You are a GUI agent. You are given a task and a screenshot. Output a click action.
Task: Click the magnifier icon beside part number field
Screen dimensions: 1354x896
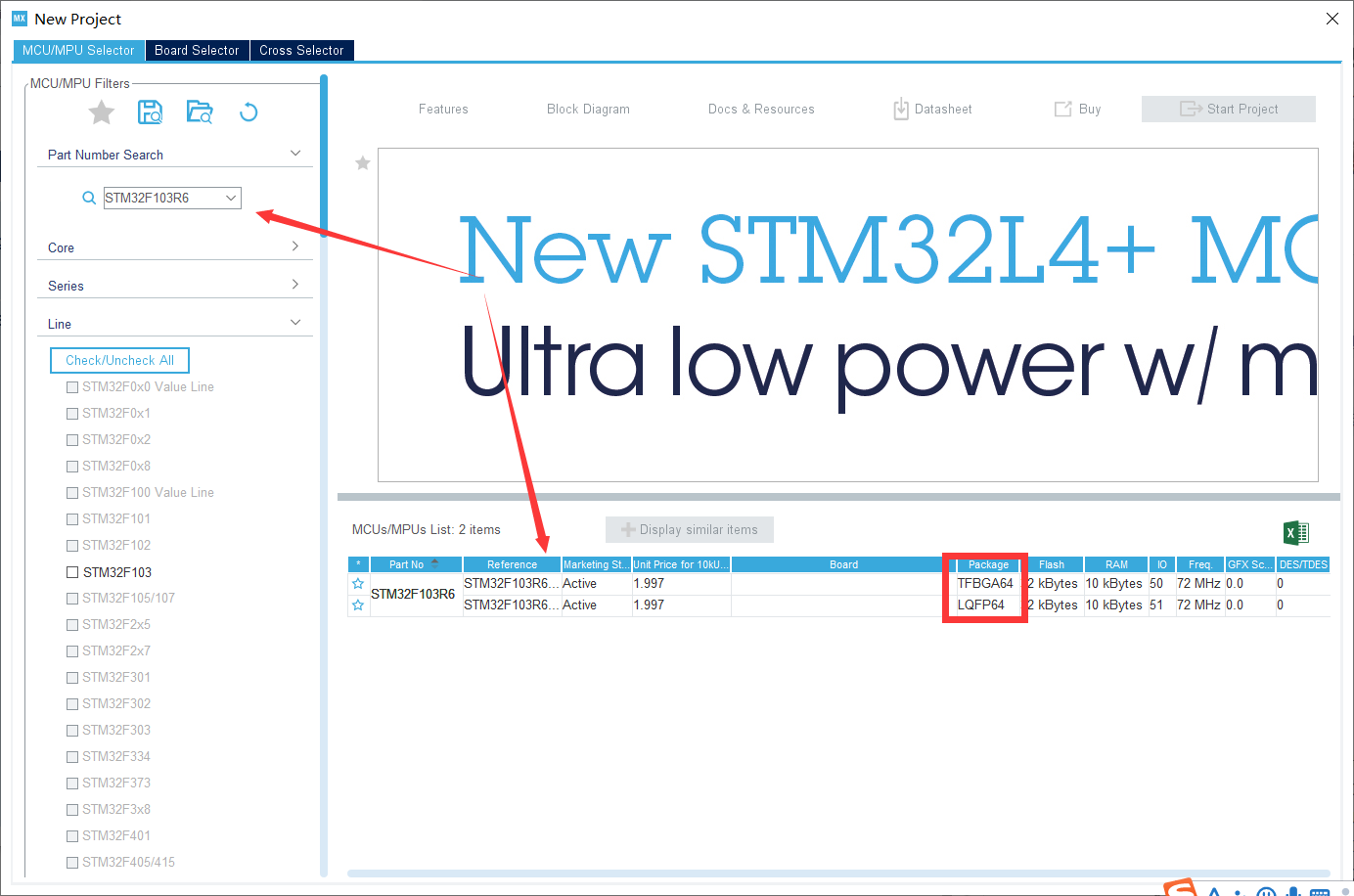pos(89,198)
